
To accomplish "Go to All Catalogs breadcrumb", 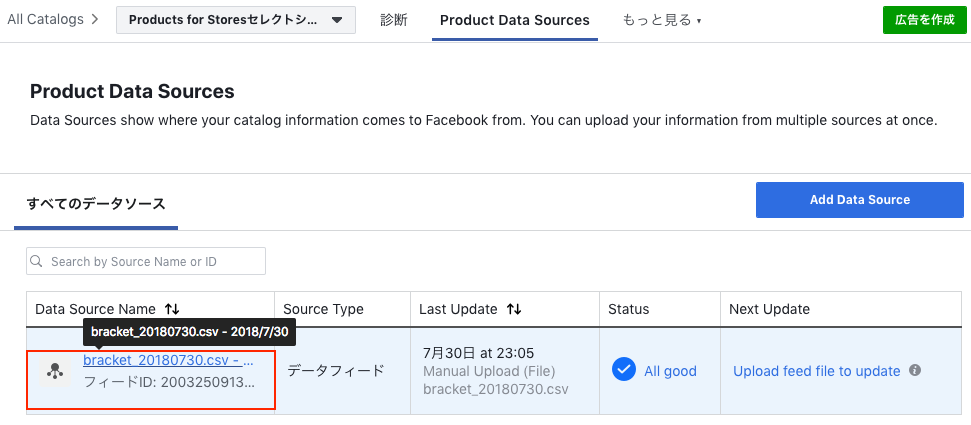I will click(x=45, y=19).
